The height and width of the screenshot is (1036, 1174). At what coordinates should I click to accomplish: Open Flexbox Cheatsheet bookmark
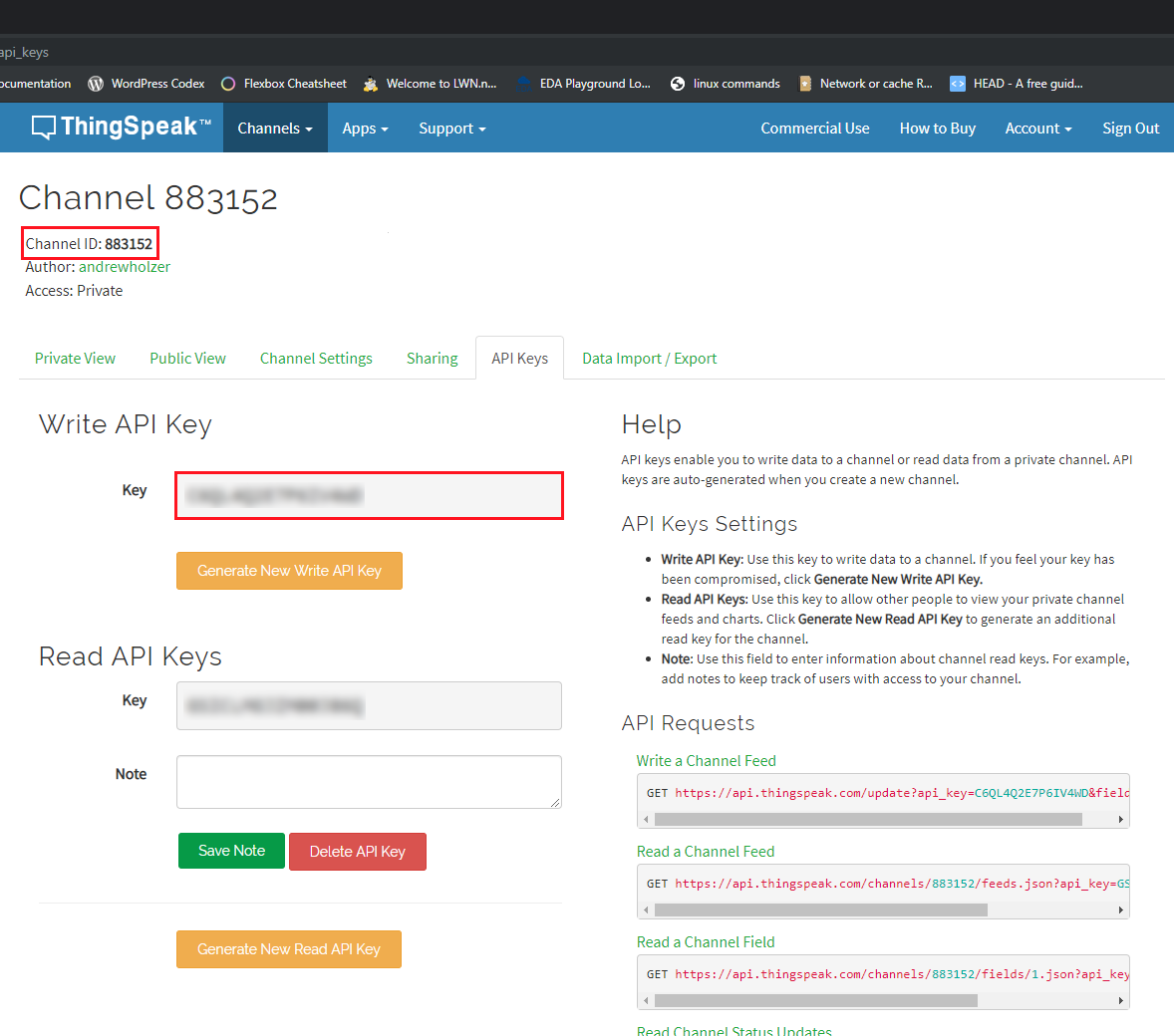(284, 84)
